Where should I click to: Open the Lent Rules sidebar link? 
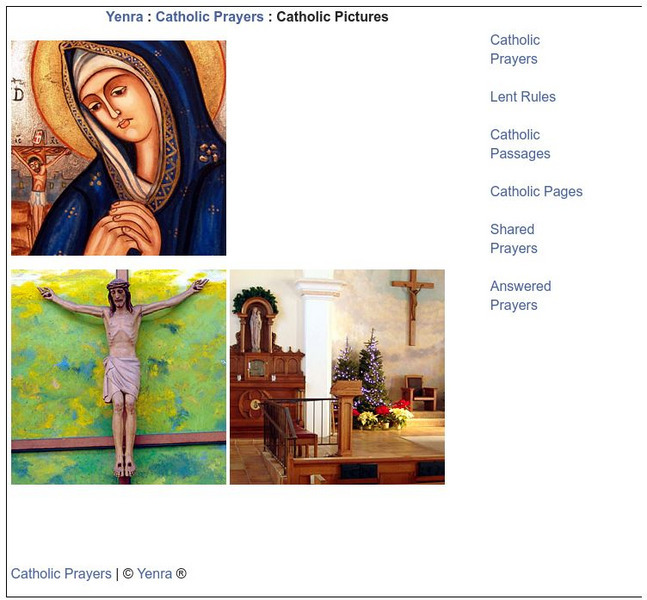click(x=523, y=97)
